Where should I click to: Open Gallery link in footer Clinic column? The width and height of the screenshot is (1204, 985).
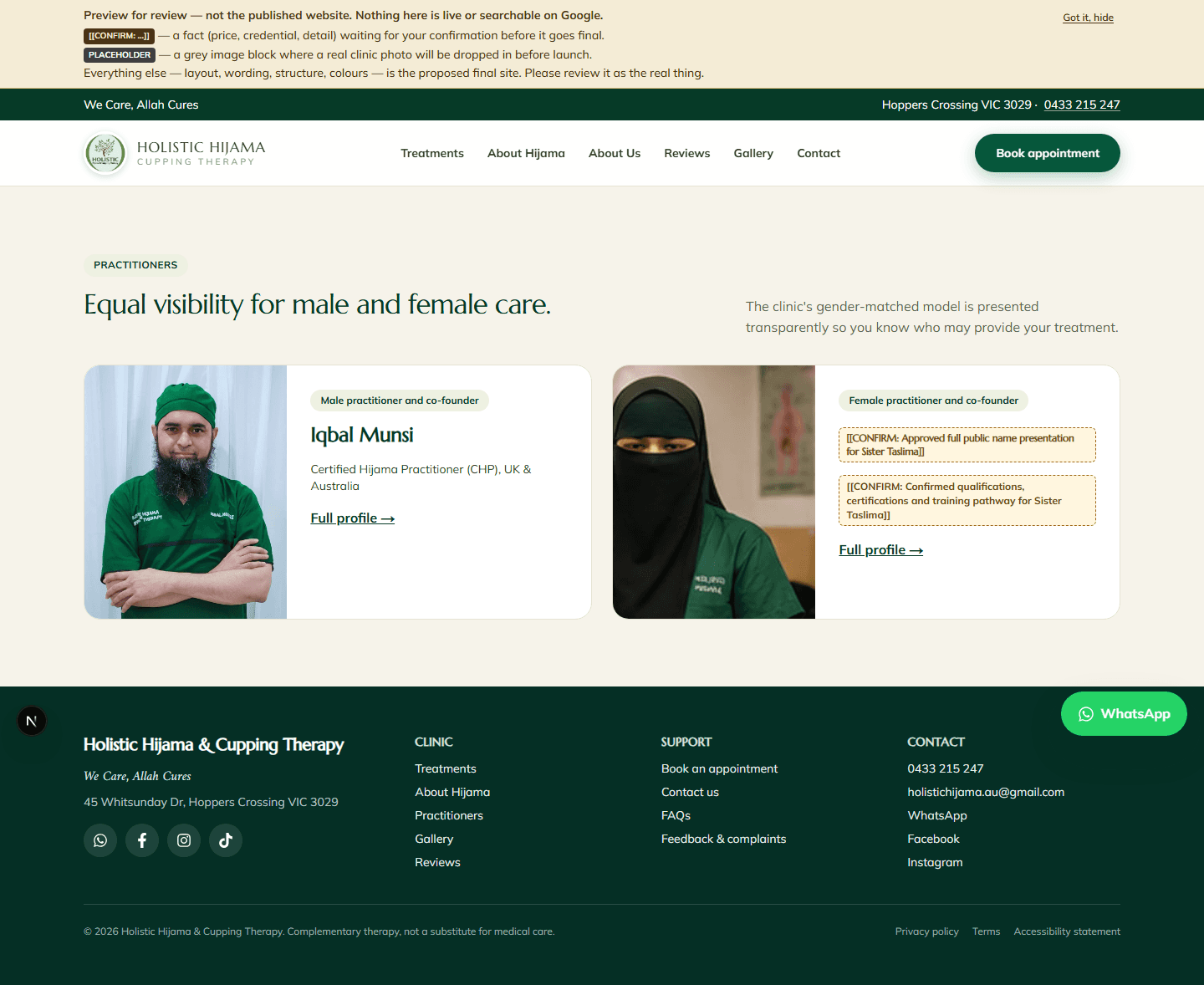tap(434, 839)
